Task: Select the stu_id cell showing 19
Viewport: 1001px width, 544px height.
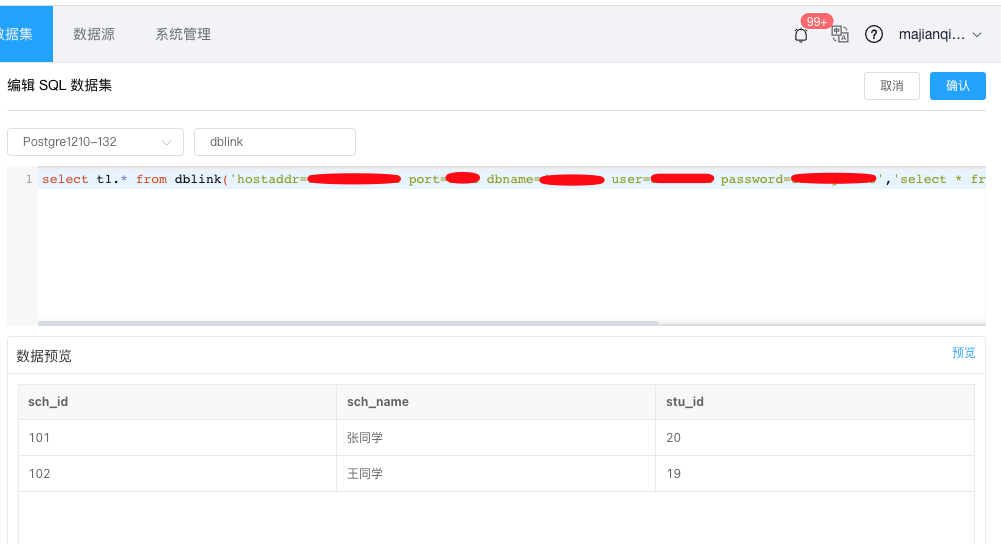Action: click(x=815, y=474)
